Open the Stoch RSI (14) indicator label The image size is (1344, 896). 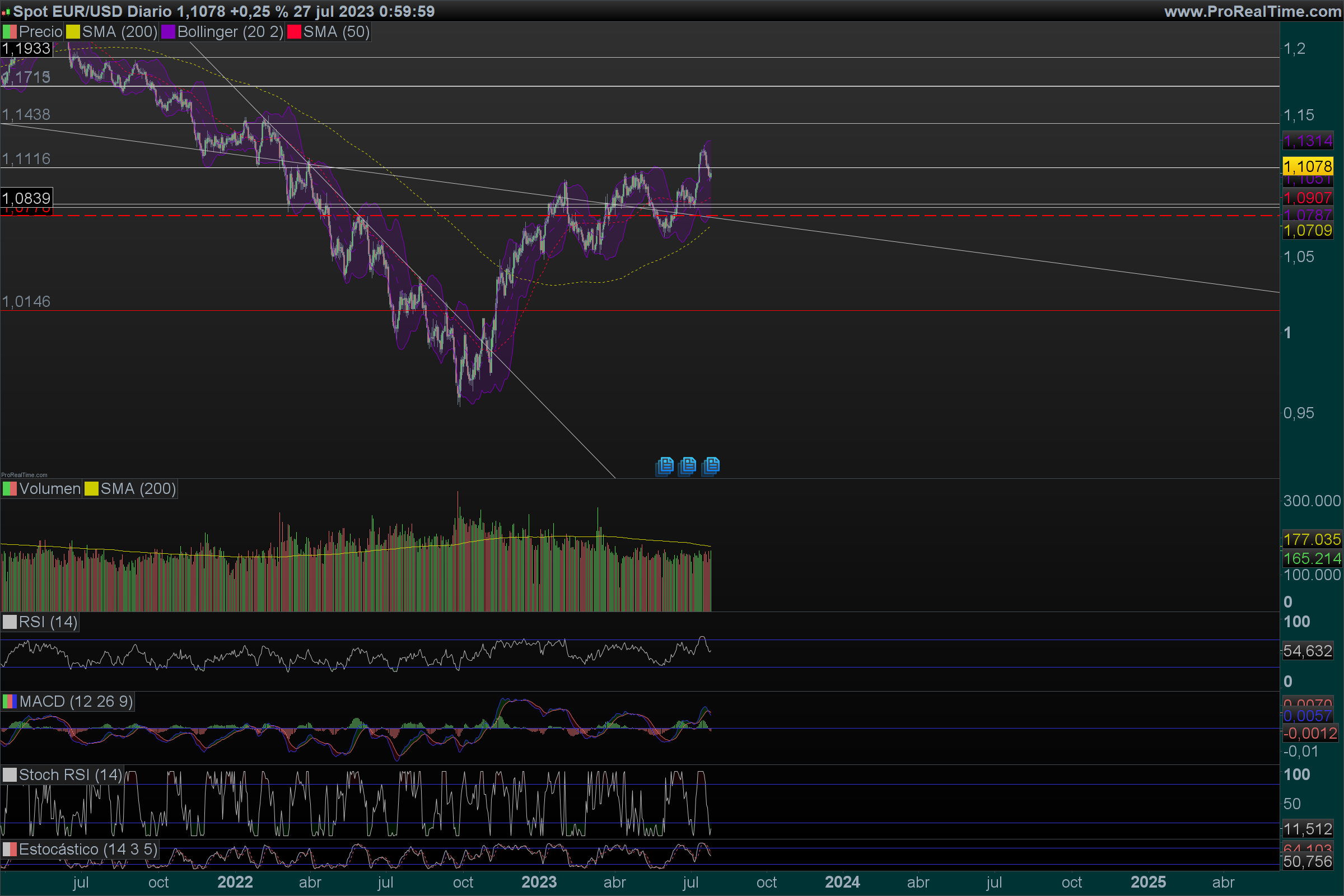coord(71,776)
